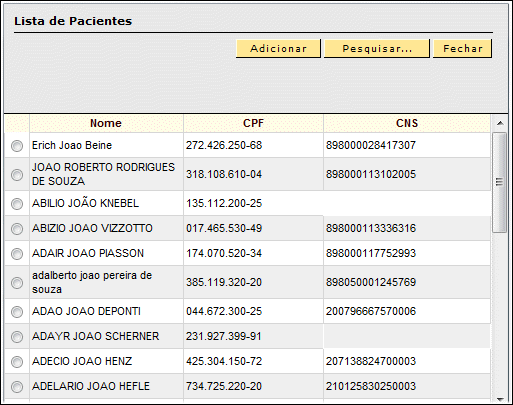Click the Nome column header
This screenshot has width=513, height=405.
(x=106, y=123)
